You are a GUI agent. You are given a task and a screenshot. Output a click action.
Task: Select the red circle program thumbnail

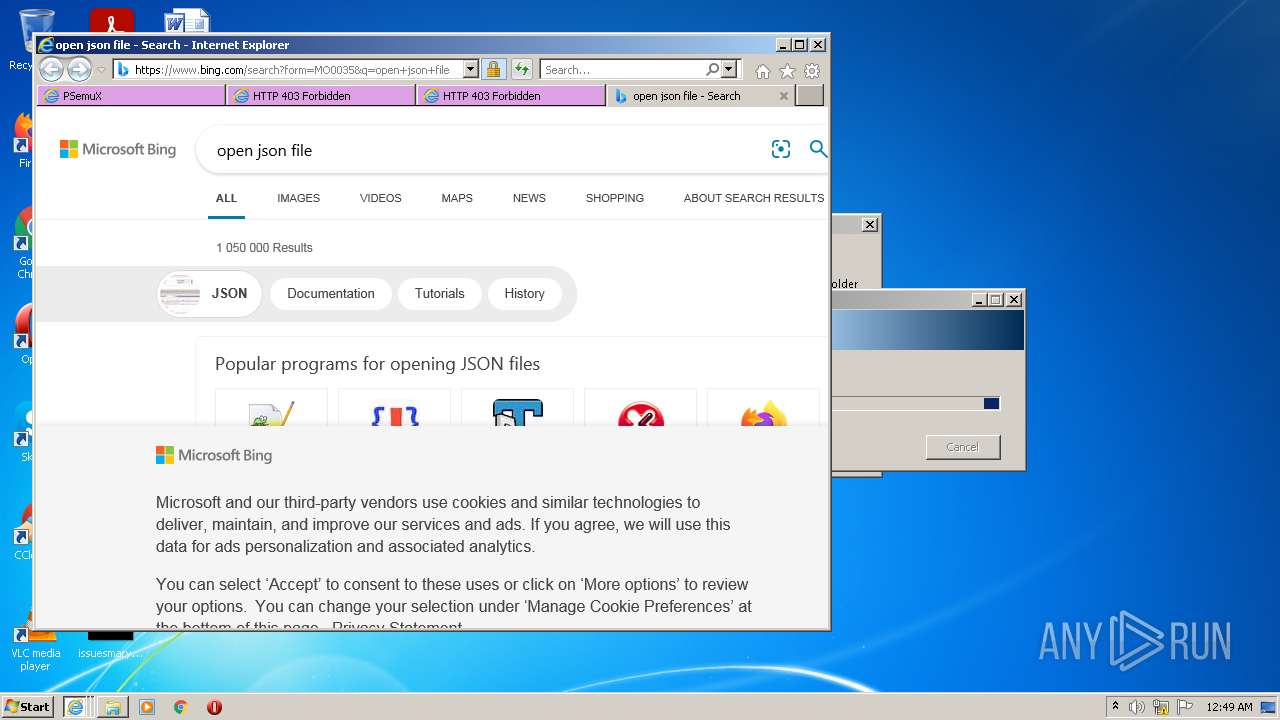640,410
